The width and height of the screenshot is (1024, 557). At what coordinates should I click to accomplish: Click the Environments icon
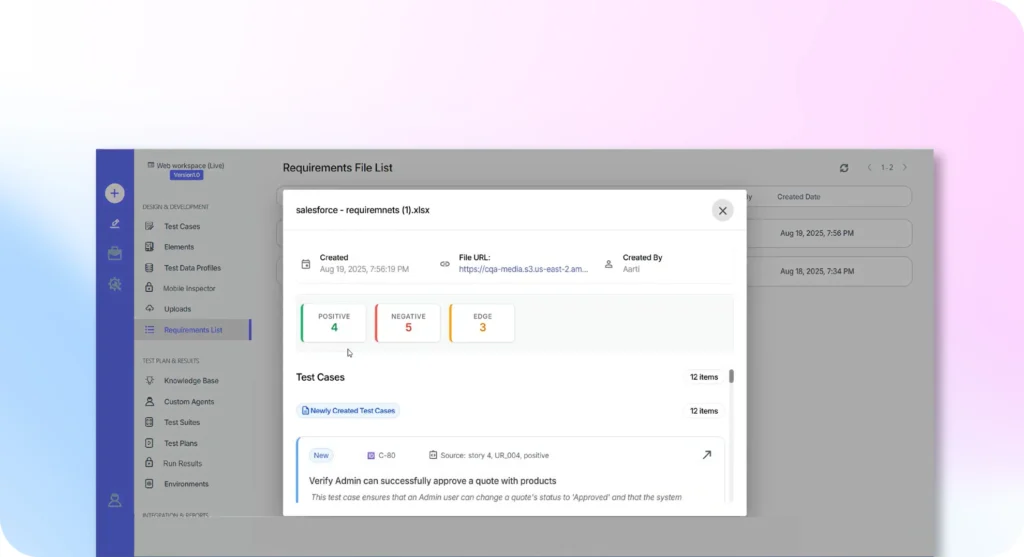coord(150,484)
